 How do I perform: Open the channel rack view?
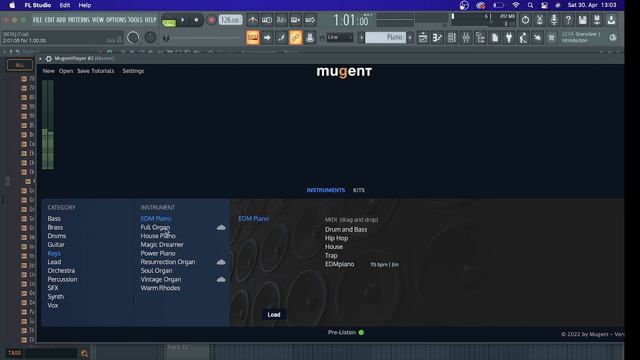point(451,38)
